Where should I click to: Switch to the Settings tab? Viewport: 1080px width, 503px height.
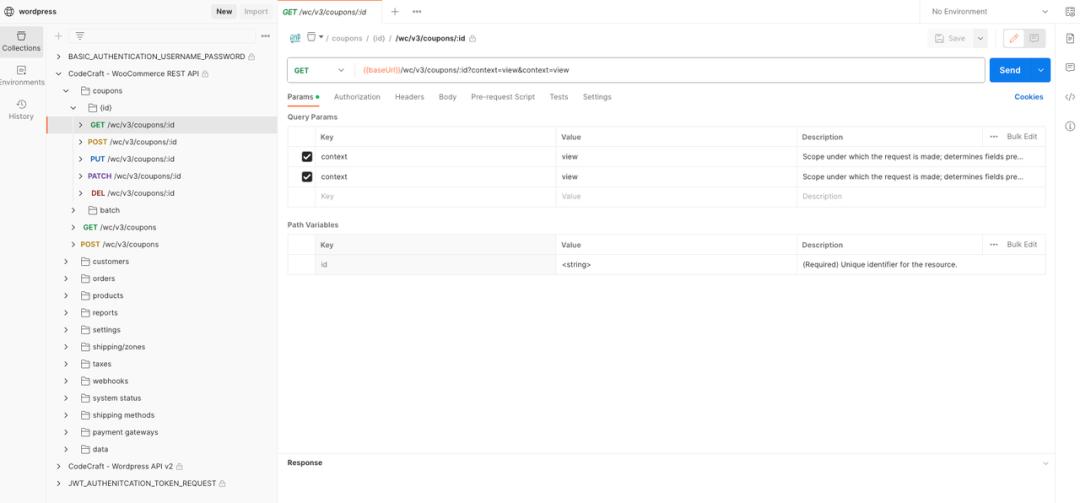[x=597, y=97]
